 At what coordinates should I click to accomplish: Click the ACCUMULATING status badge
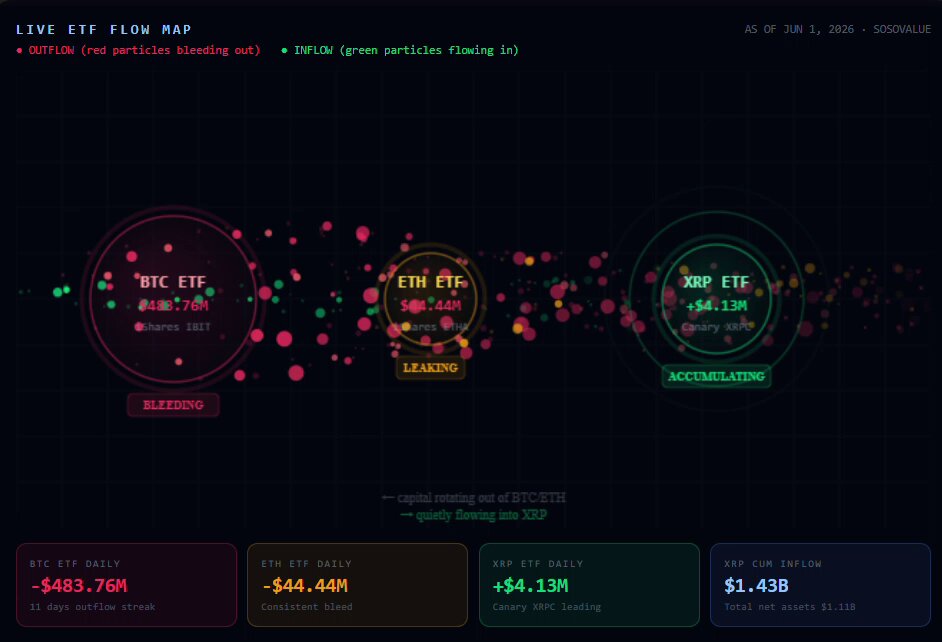click(716, 377)
